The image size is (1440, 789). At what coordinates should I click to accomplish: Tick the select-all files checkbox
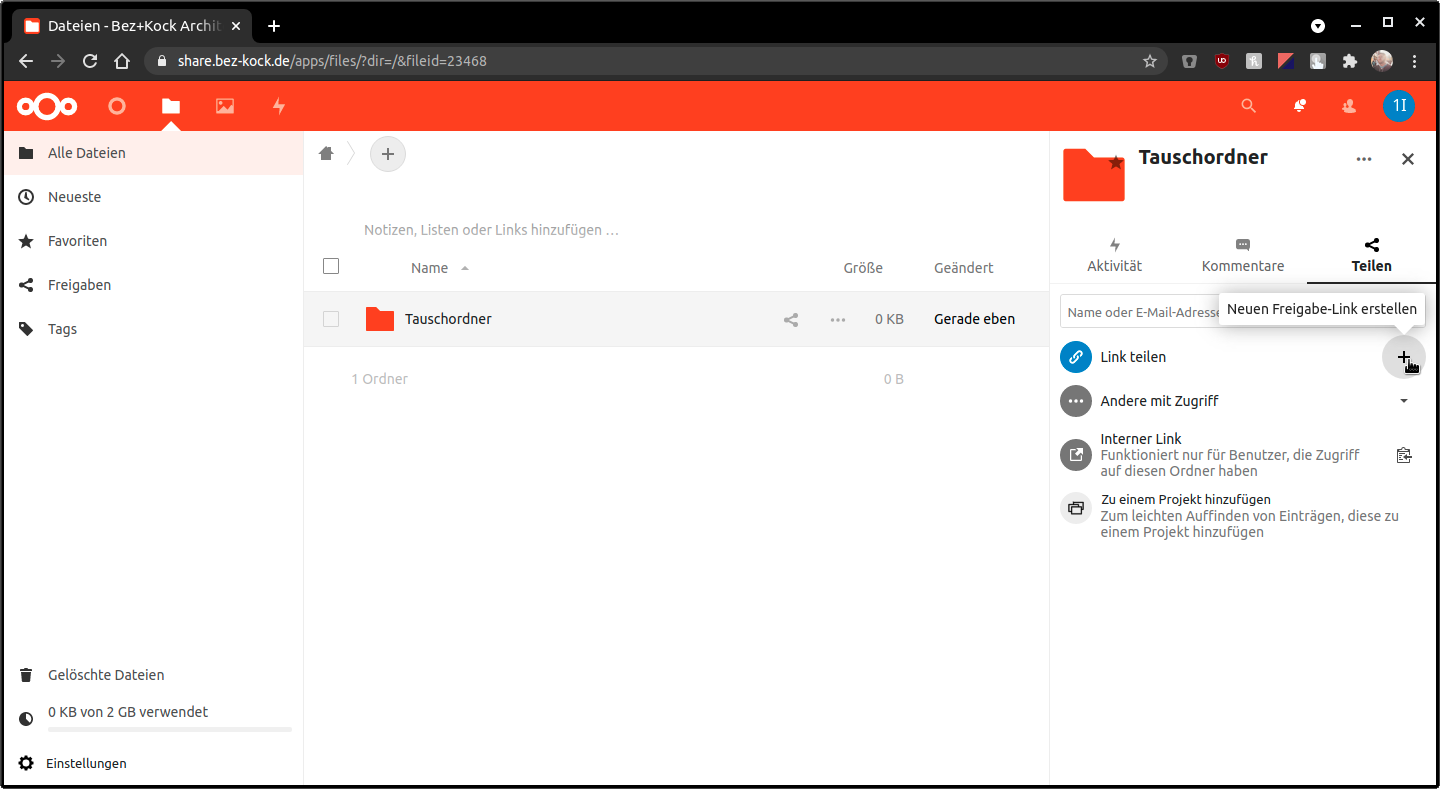331,266
